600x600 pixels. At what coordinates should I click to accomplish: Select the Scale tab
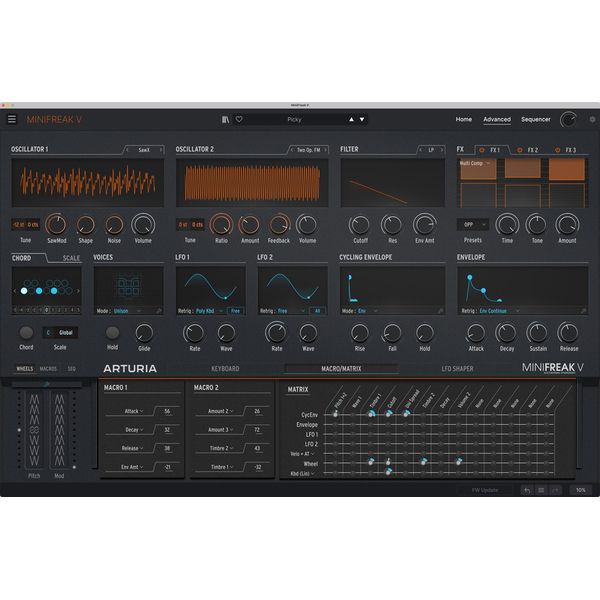pyautogui.click(x=71, y=258)
